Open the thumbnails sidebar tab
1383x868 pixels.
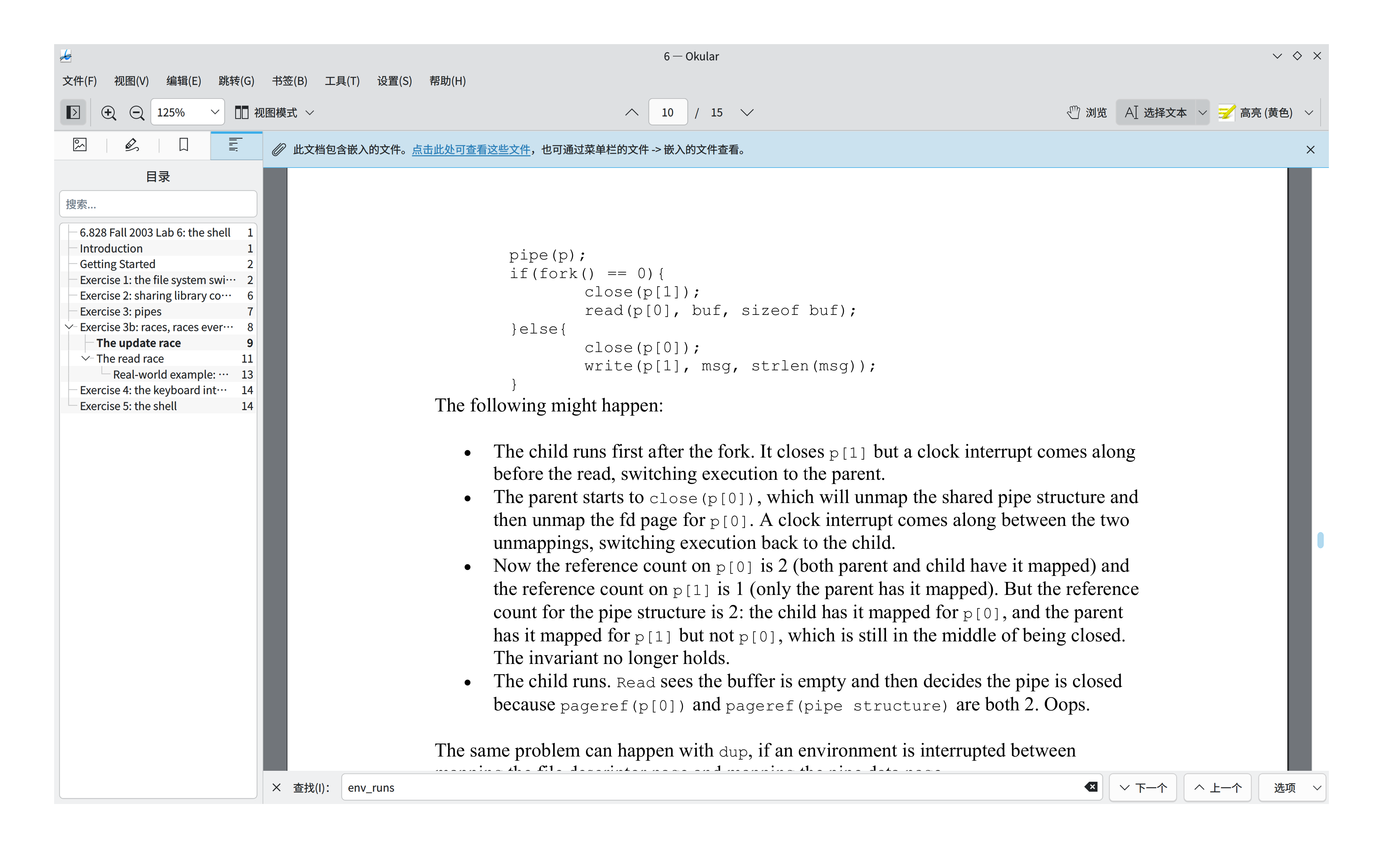pyautogui.click(x=80, y=145)
